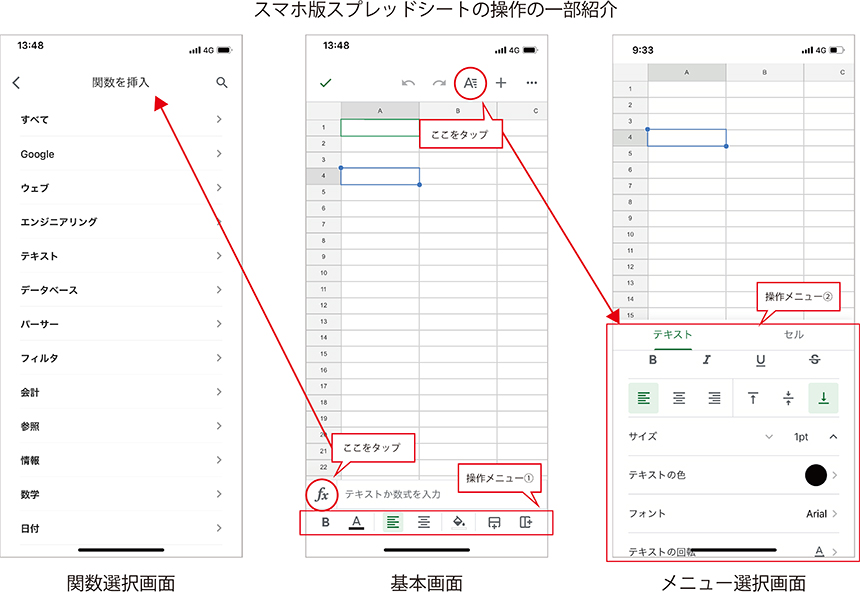The image size is (860, 596).
Task: Open the テキストの色 row chevron
Action: [834, 475]
